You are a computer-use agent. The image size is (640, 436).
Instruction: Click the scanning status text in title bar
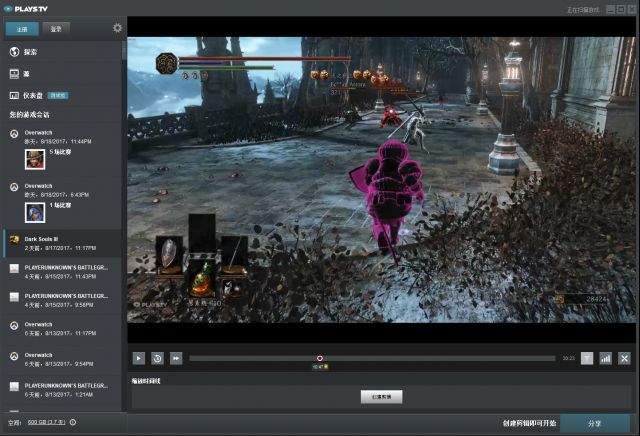[583, 10]
